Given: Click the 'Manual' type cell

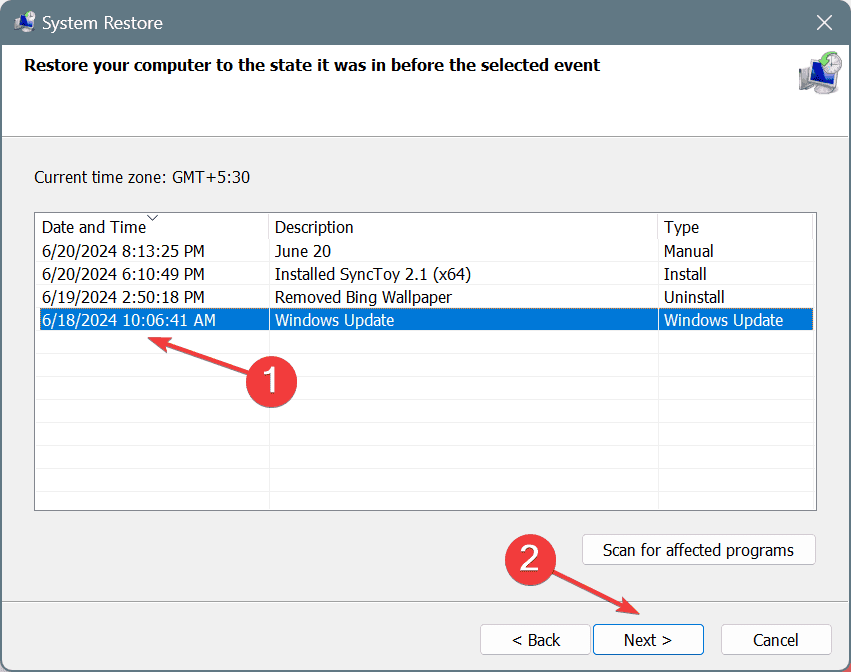Looking at the screenshot, I should coord(688,251).
